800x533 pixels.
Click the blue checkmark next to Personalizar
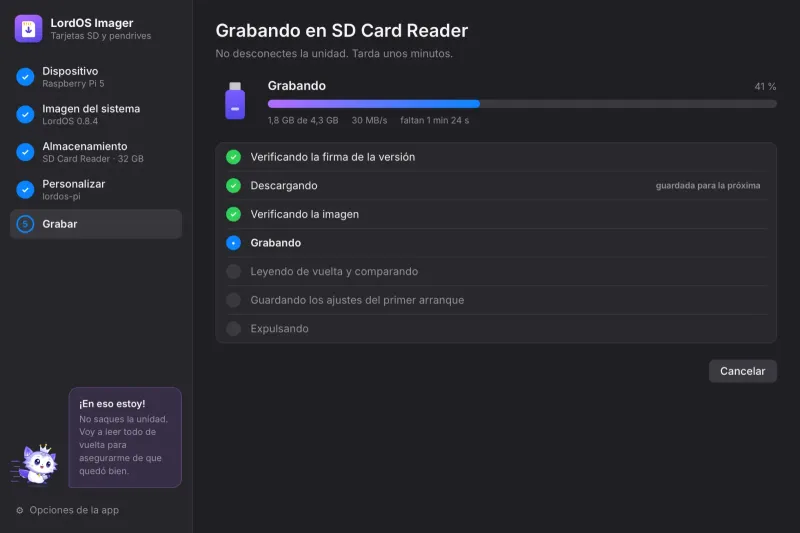coord(25,190)
